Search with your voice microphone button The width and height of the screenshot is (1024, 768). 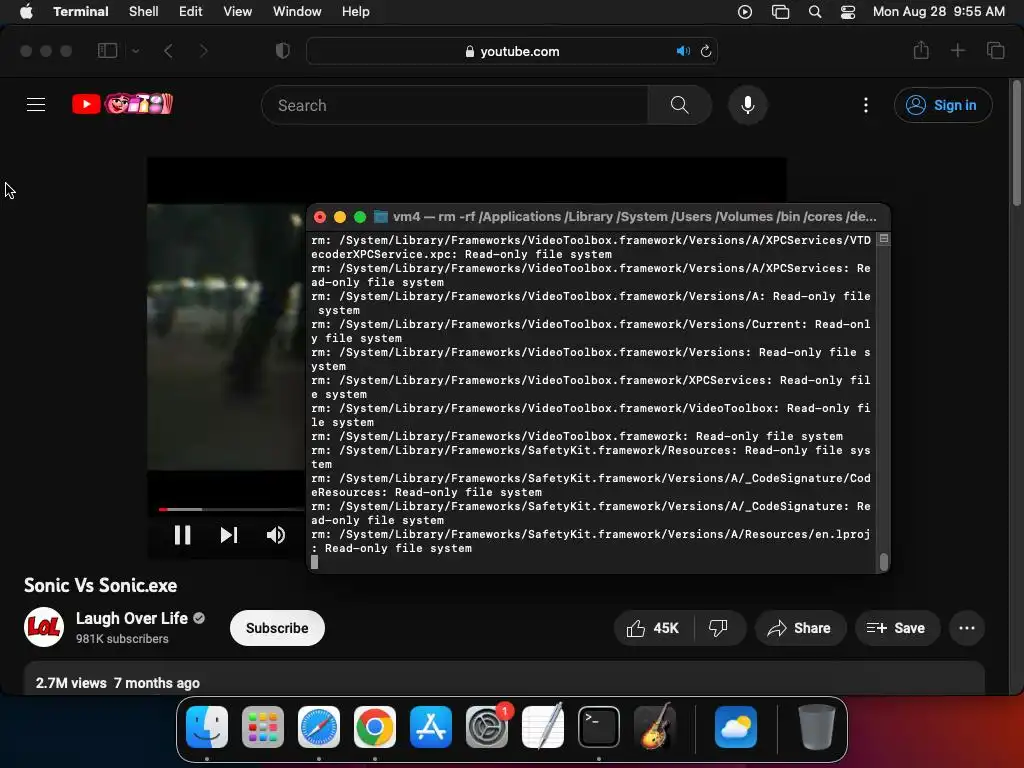(748, 105)
